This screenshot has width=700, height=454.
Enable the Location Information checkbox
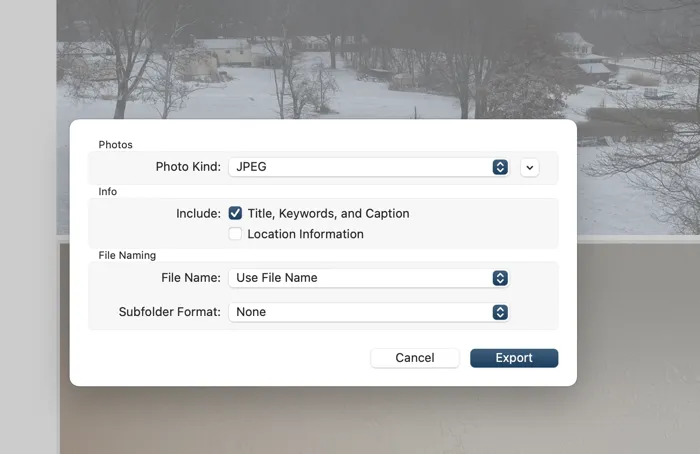pyautogui.click(x=235, y=234)
